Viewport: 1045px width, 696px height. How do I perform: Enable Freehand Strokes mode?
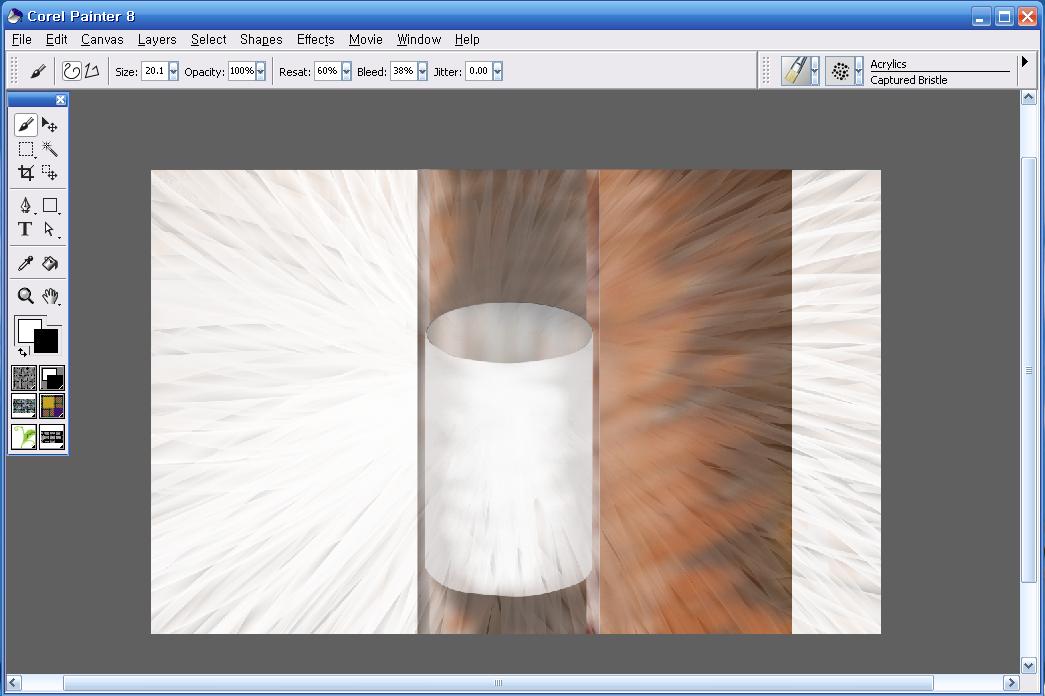(71, 71)
